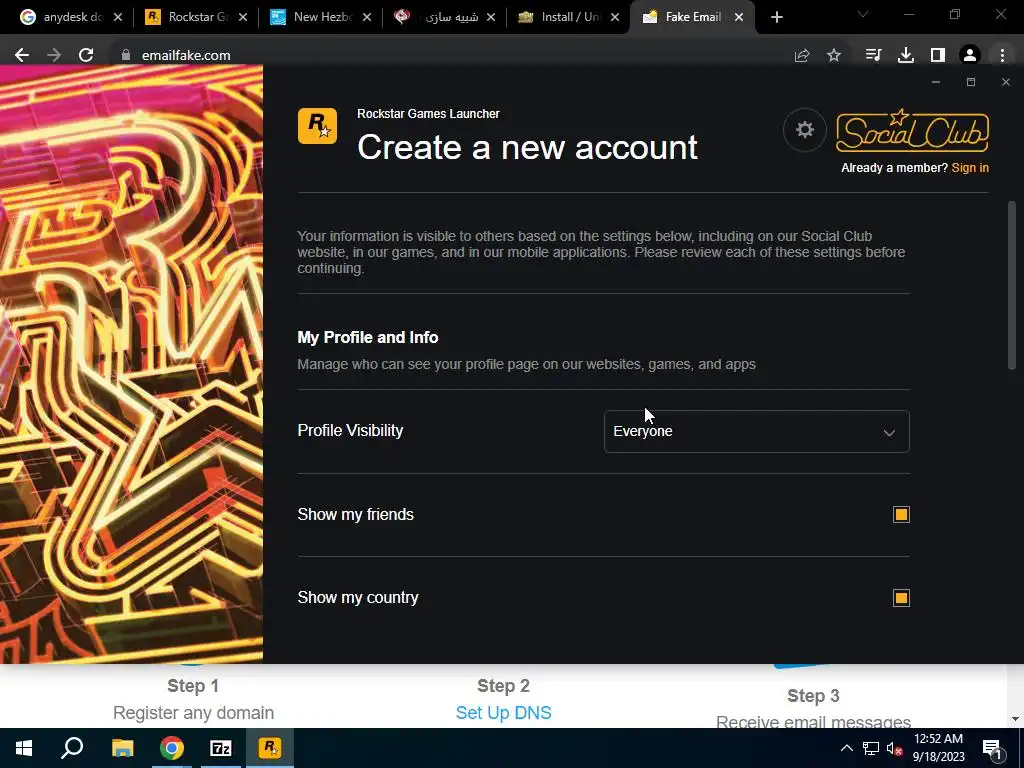
Task: Close the anydesk tab
Action: click(x=118, y=18)
